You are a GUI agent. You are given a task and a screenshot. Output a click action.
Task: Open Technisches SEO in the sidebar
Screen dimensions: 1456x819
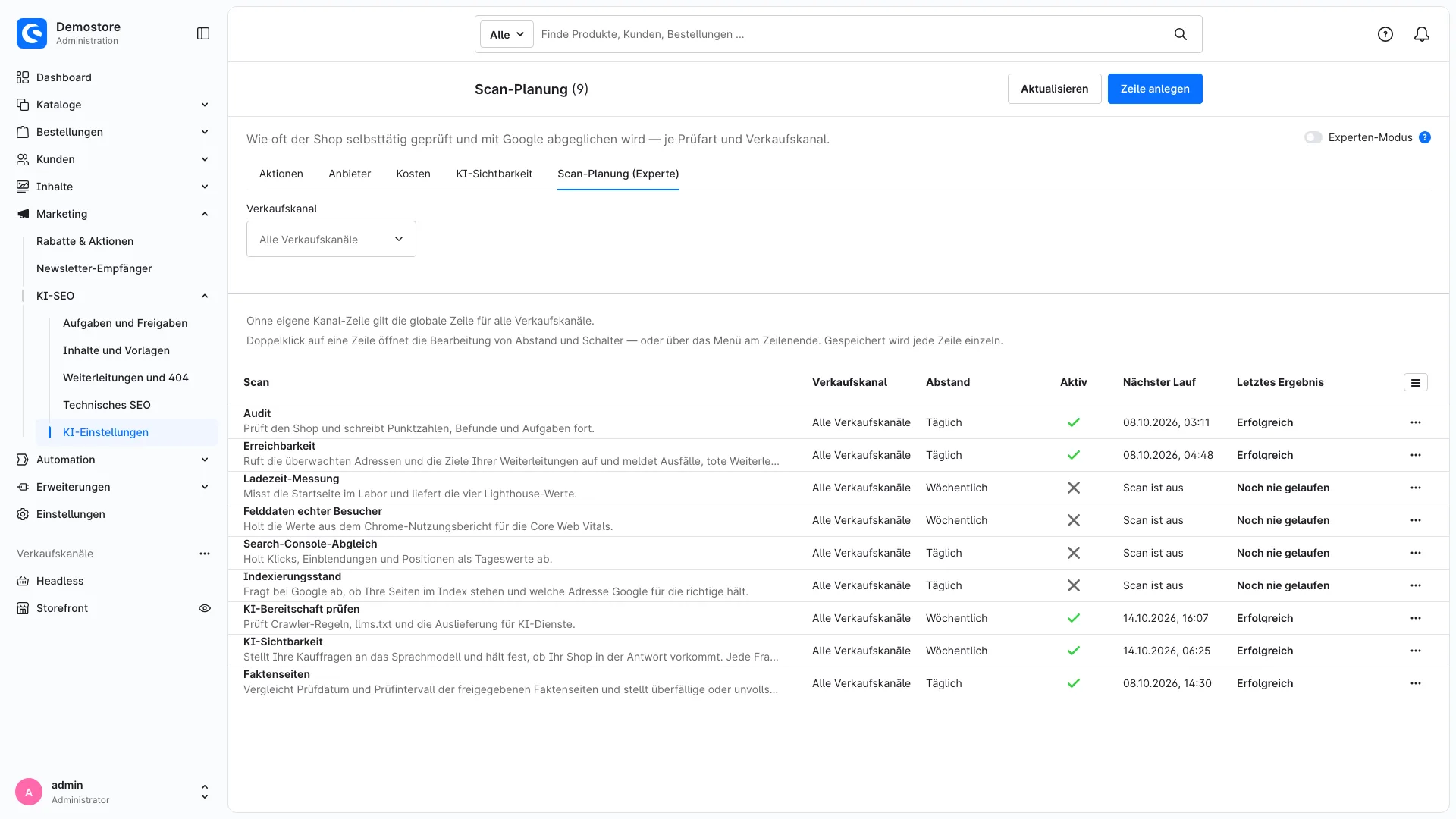tap(107, 405)
